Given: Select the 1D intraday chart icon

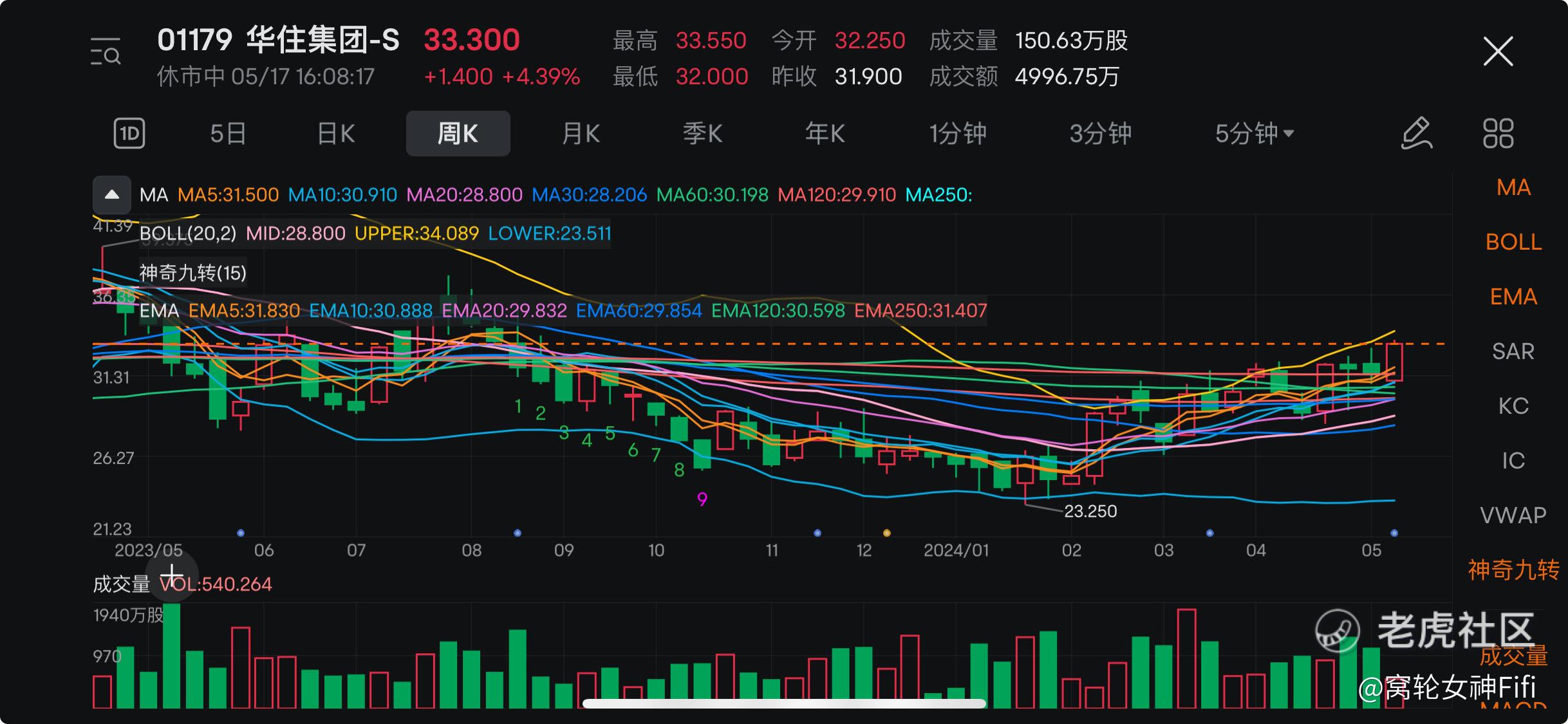Looking at the screenshot, I should [129, 133].
